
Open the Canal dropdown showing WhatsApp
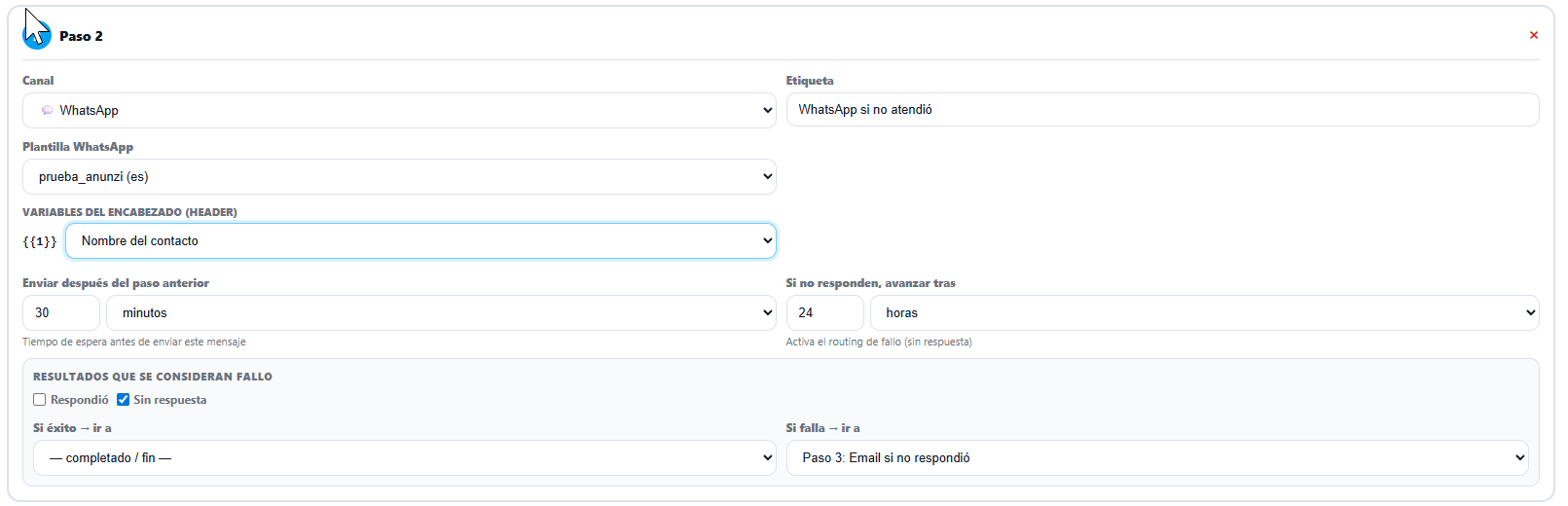click(x=399, y=110)
